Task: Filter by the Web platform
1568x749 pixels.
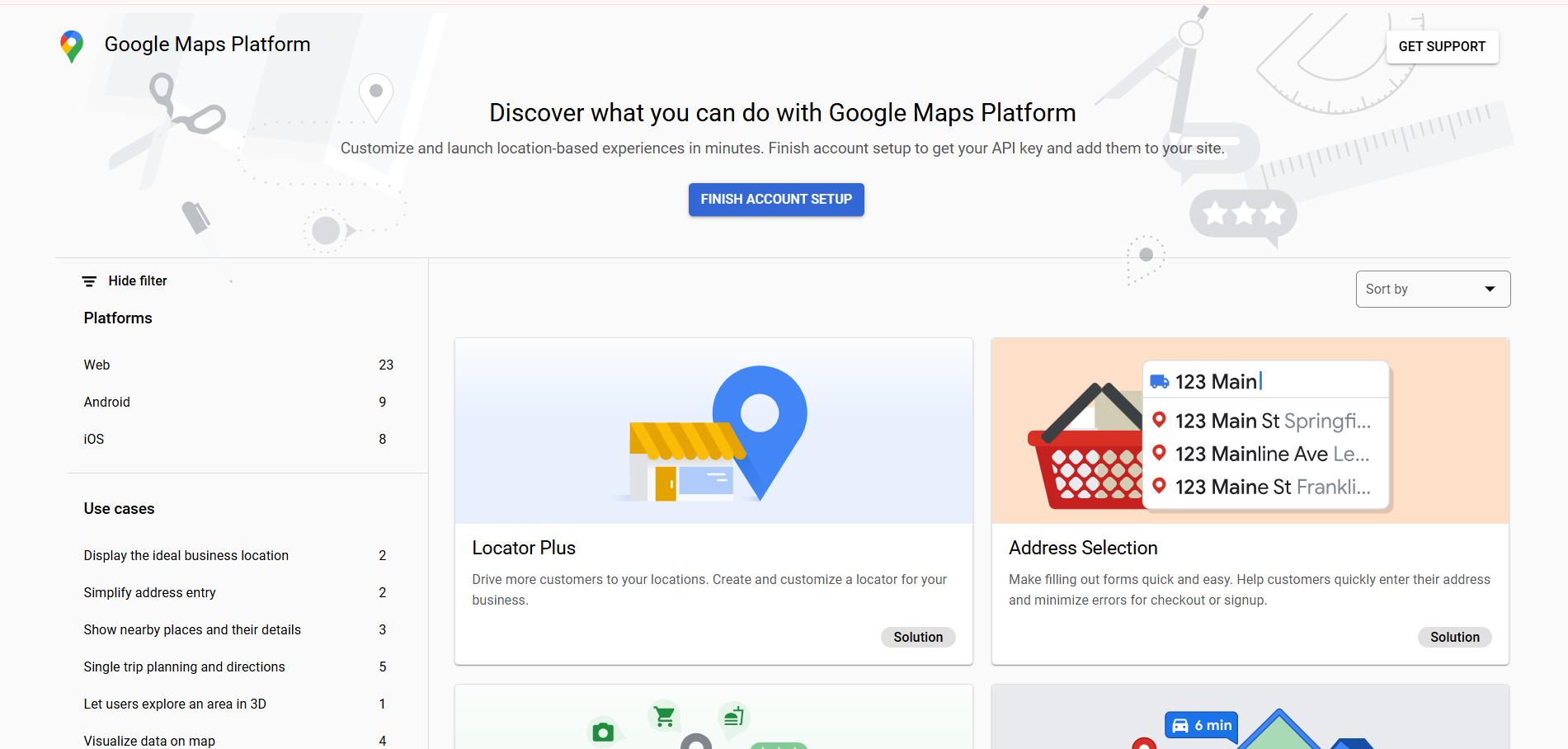Action: click(x=97, y=365)
